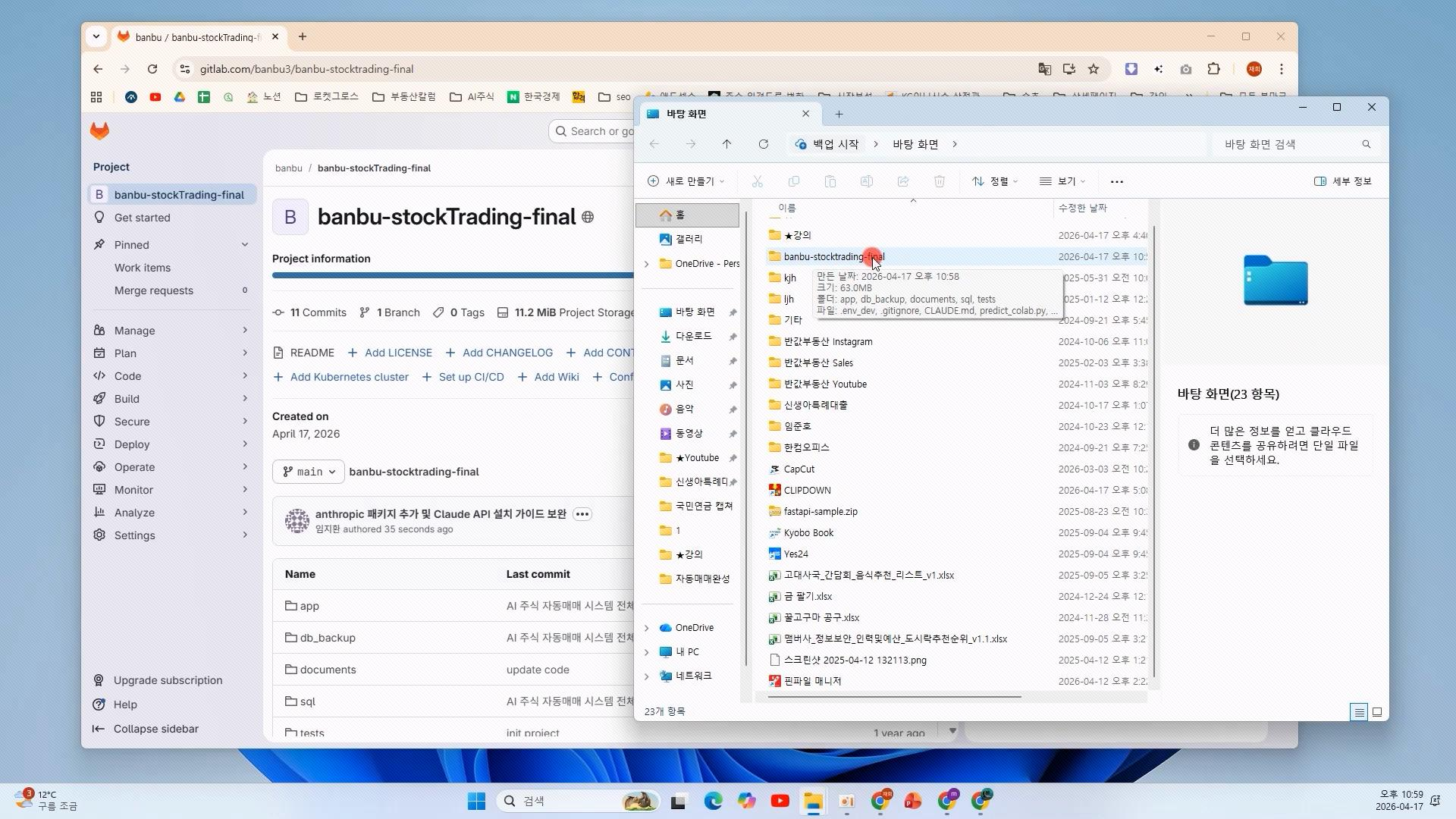Click Set up CI/CD link

(x=463, y=377)
